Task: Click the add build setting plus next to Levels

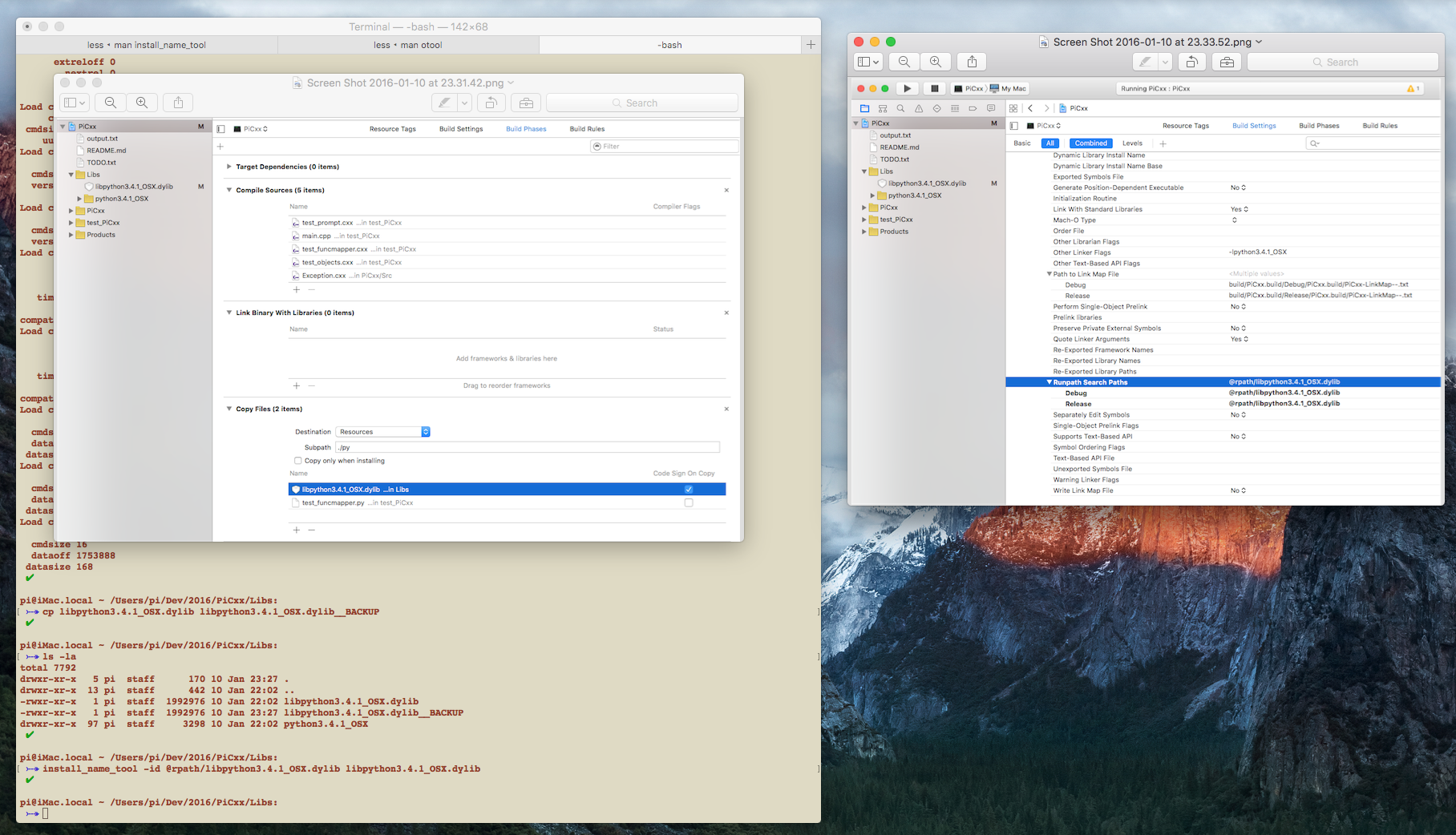Action: click(1163, 143)
